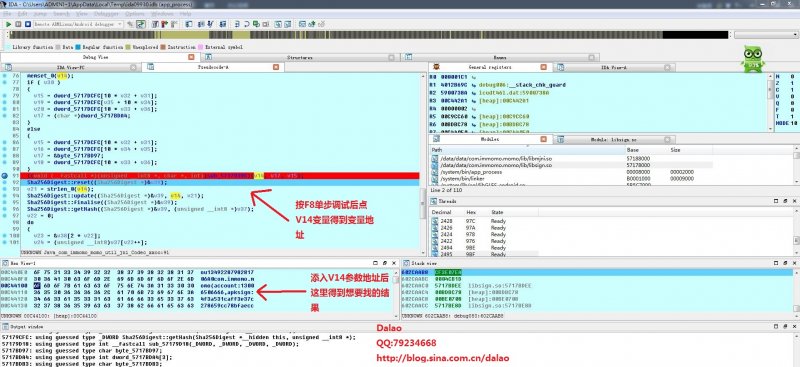The height and width of the screenshot is (367, 800).
Task: Select thread 2426 in Threads list
Action: [x=484, y=228]
